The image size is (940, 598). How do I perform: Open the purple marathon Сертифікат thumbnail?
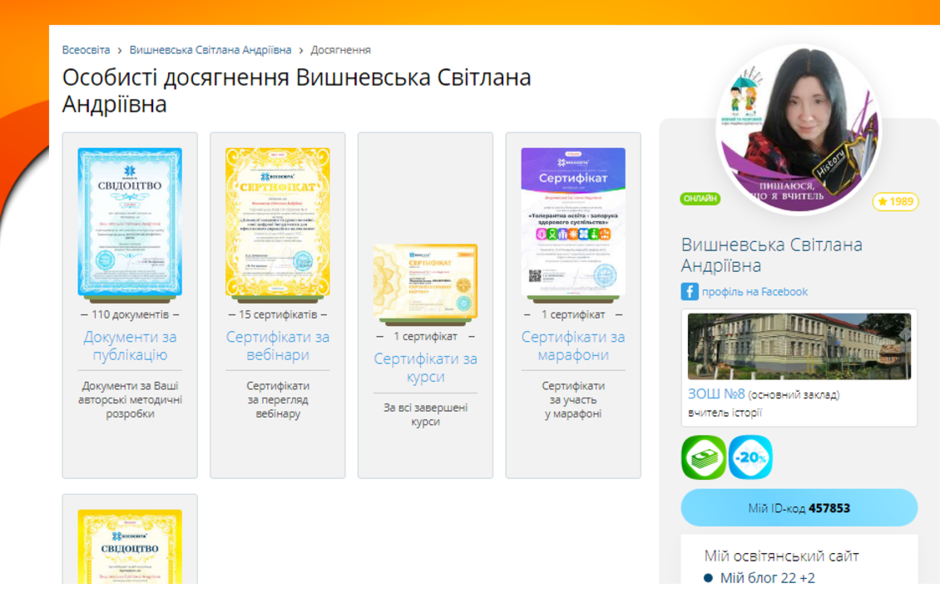pyautogui.click(x=573, y=222)
